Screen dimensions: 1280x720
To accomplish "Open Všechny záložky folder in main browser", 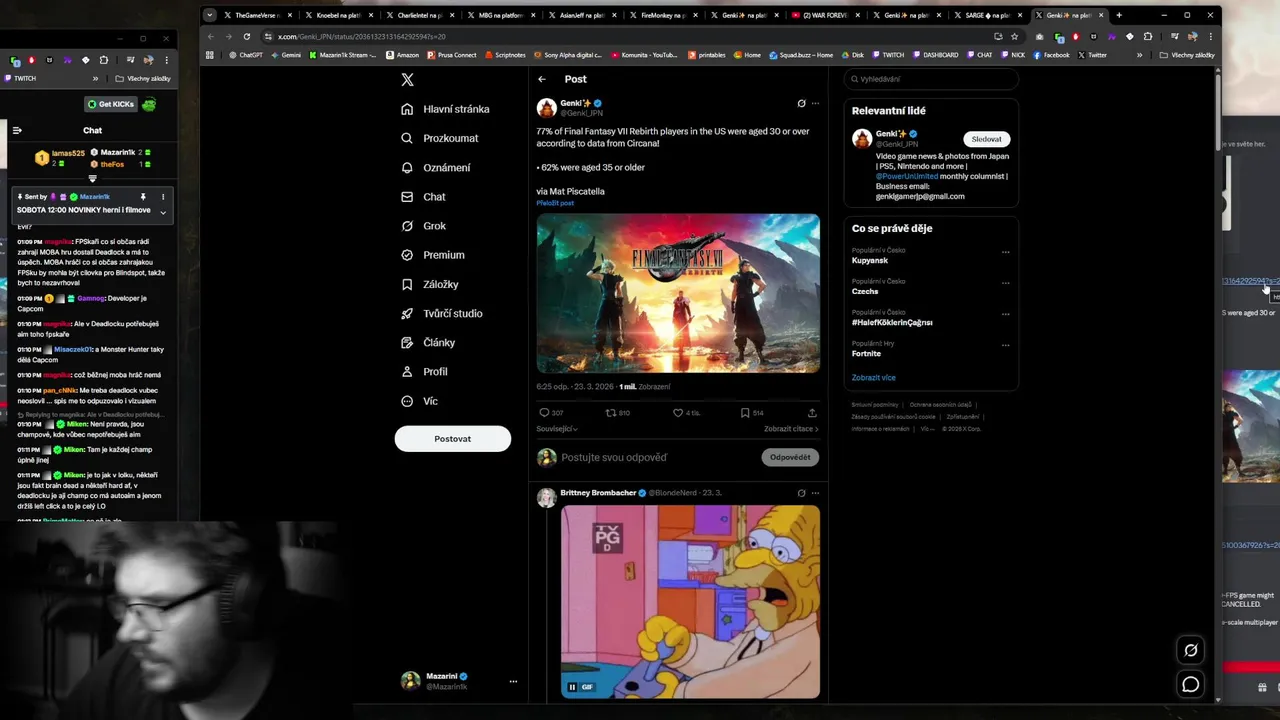I will click(x=1187, y=55).
